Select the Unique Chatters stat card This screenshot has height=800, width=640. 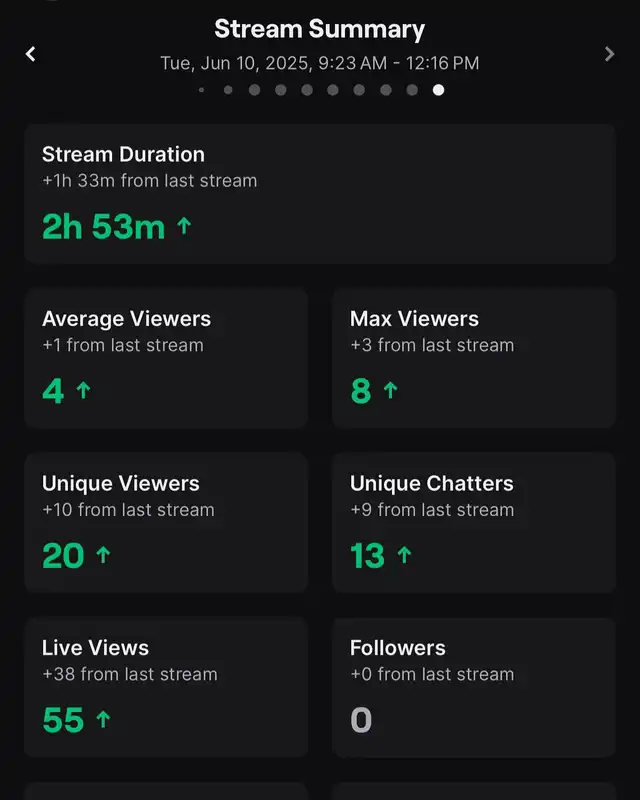tap(473, 522)
